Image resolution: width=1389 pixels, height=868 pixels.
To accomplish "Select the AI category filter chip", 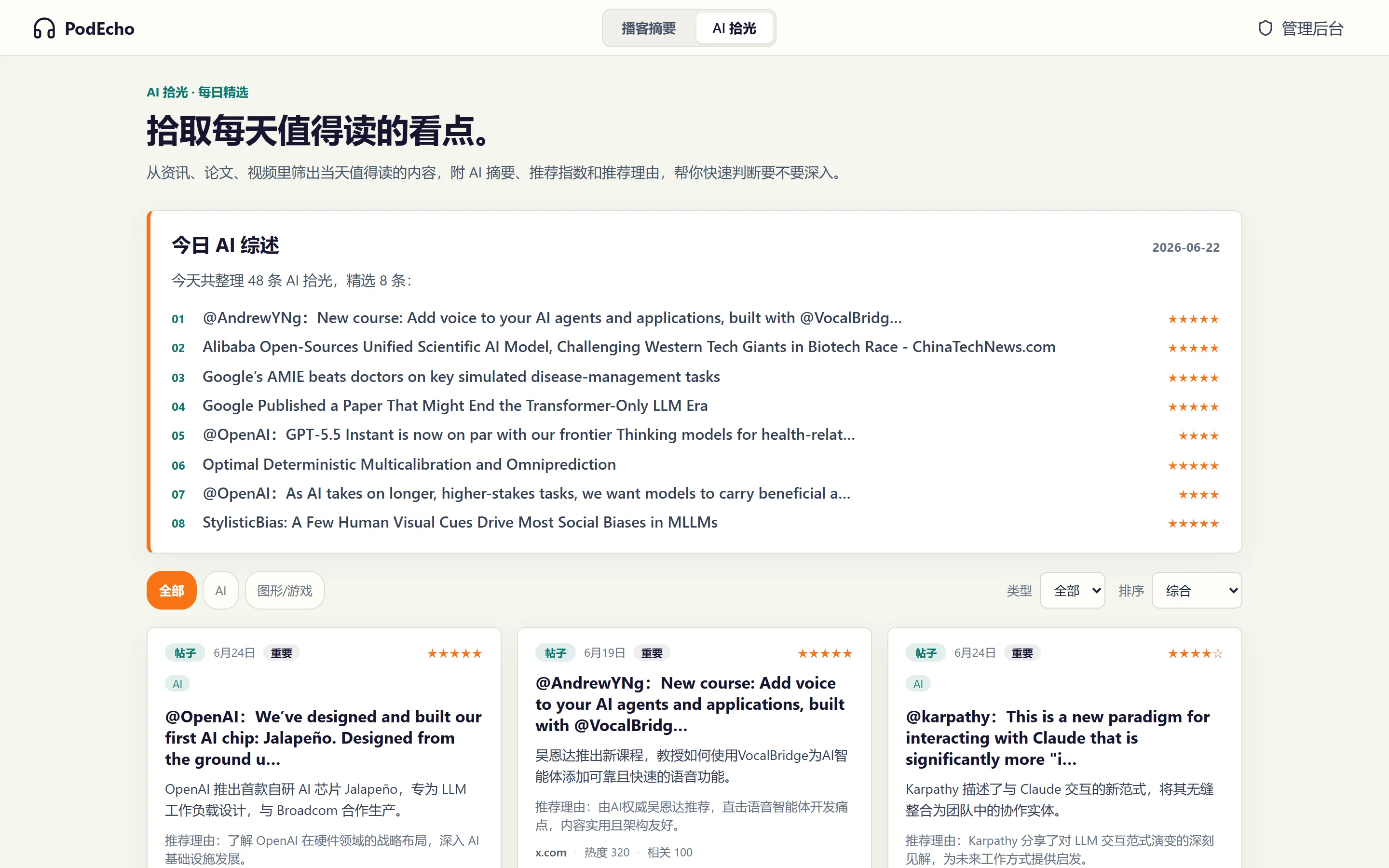I will click(220, 590).
